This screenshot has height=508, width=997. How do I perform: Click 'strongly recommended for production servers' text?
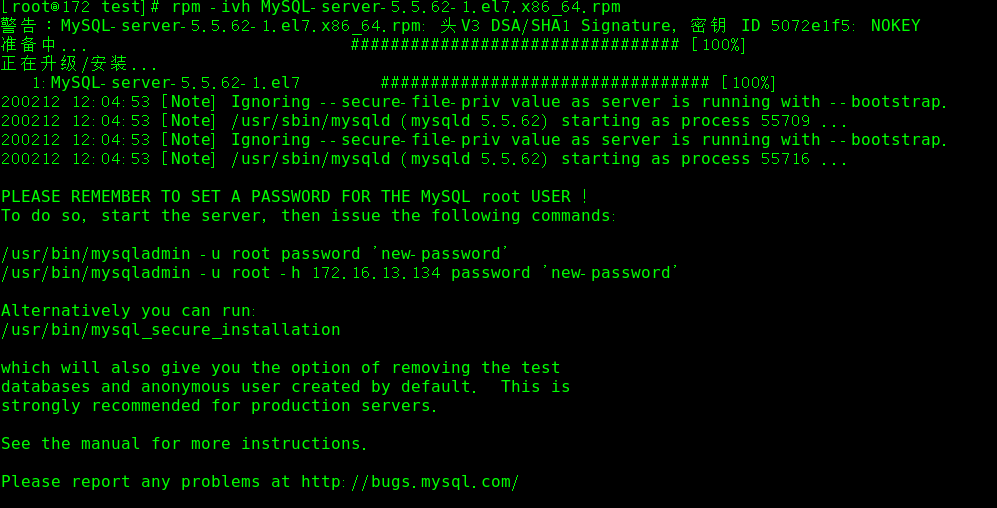[x=219, y=406]
